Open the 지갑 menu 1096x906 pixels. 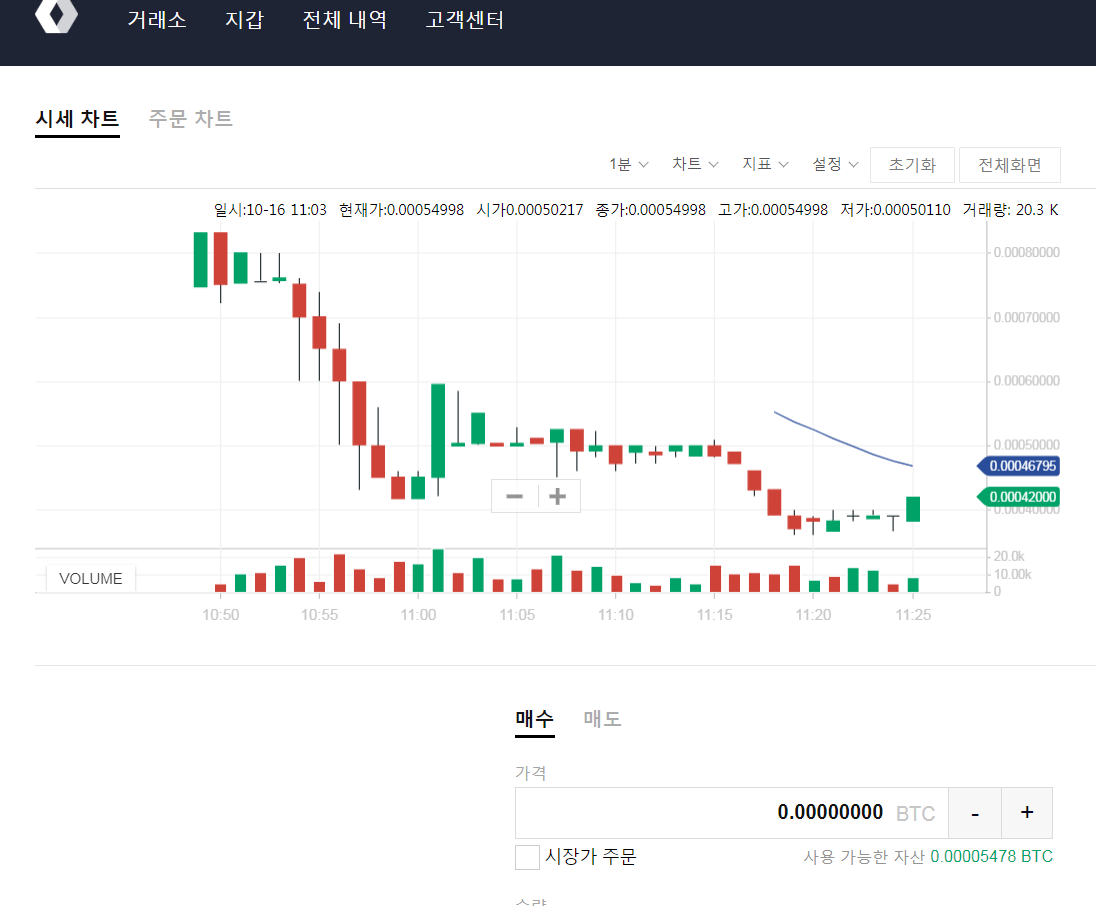[245, 20]
